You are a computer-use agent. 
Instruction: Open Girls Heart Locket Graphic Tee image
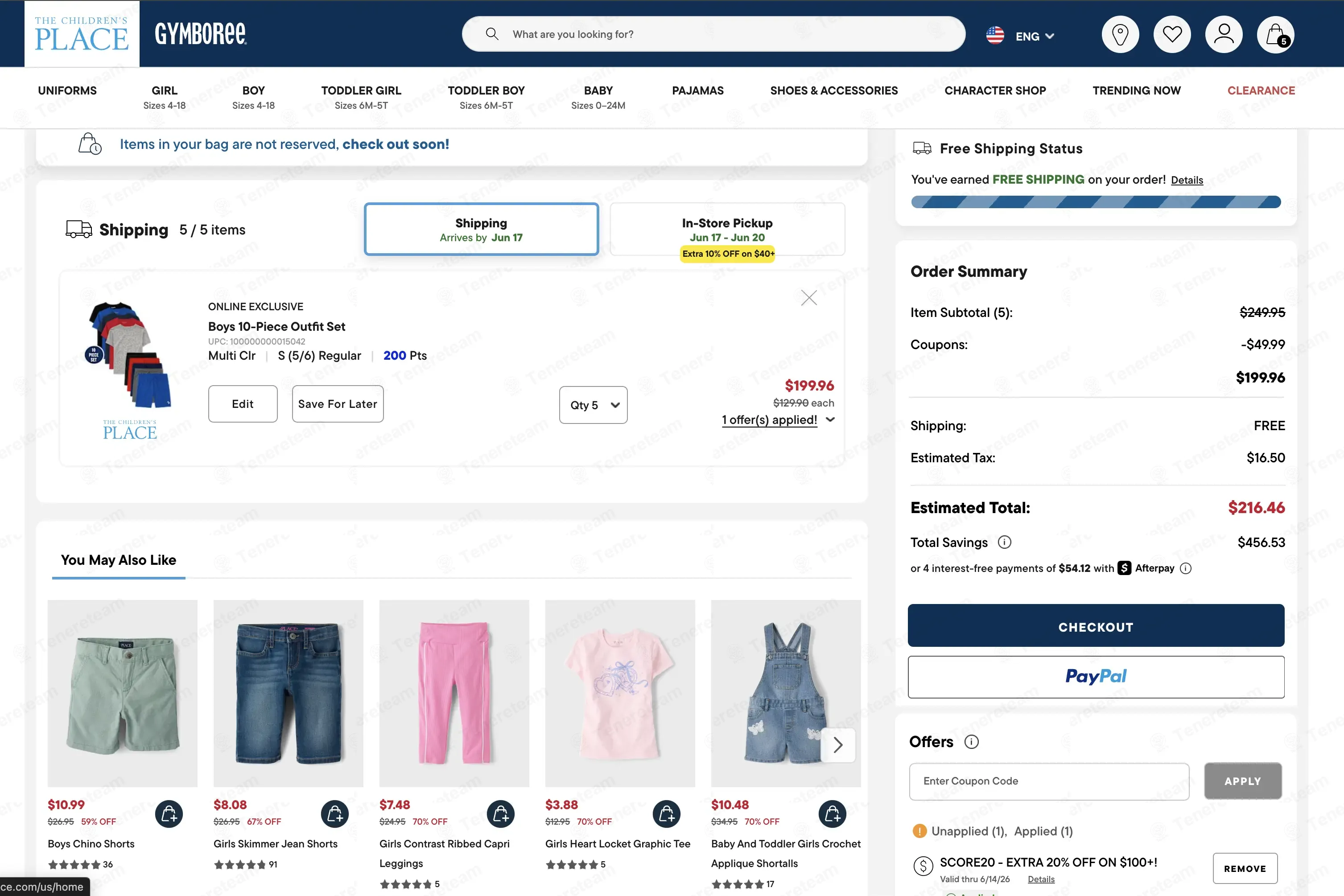(620, 693)
